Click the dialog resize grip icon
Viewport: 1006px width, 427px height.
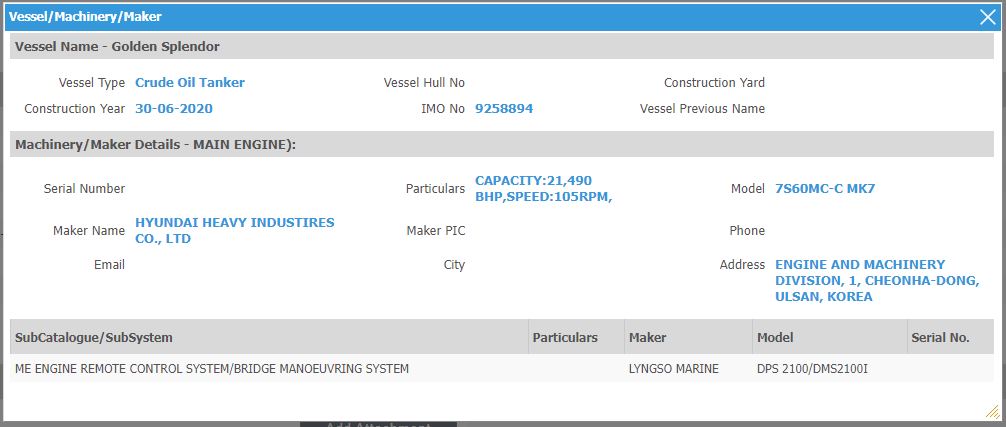click(x=993, y=410)
